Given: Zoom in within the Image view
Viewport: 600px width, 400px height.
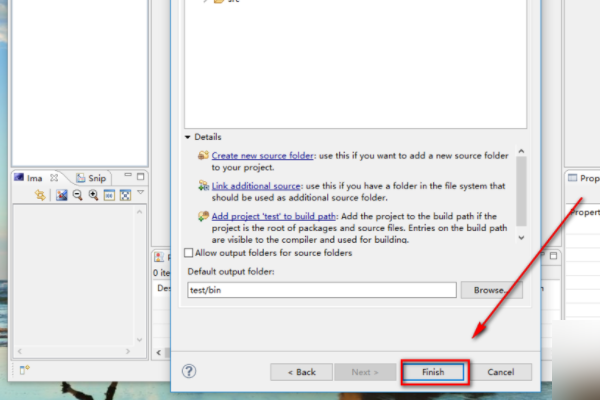Looking at the screenshot, I should click(x=93, y=195).
